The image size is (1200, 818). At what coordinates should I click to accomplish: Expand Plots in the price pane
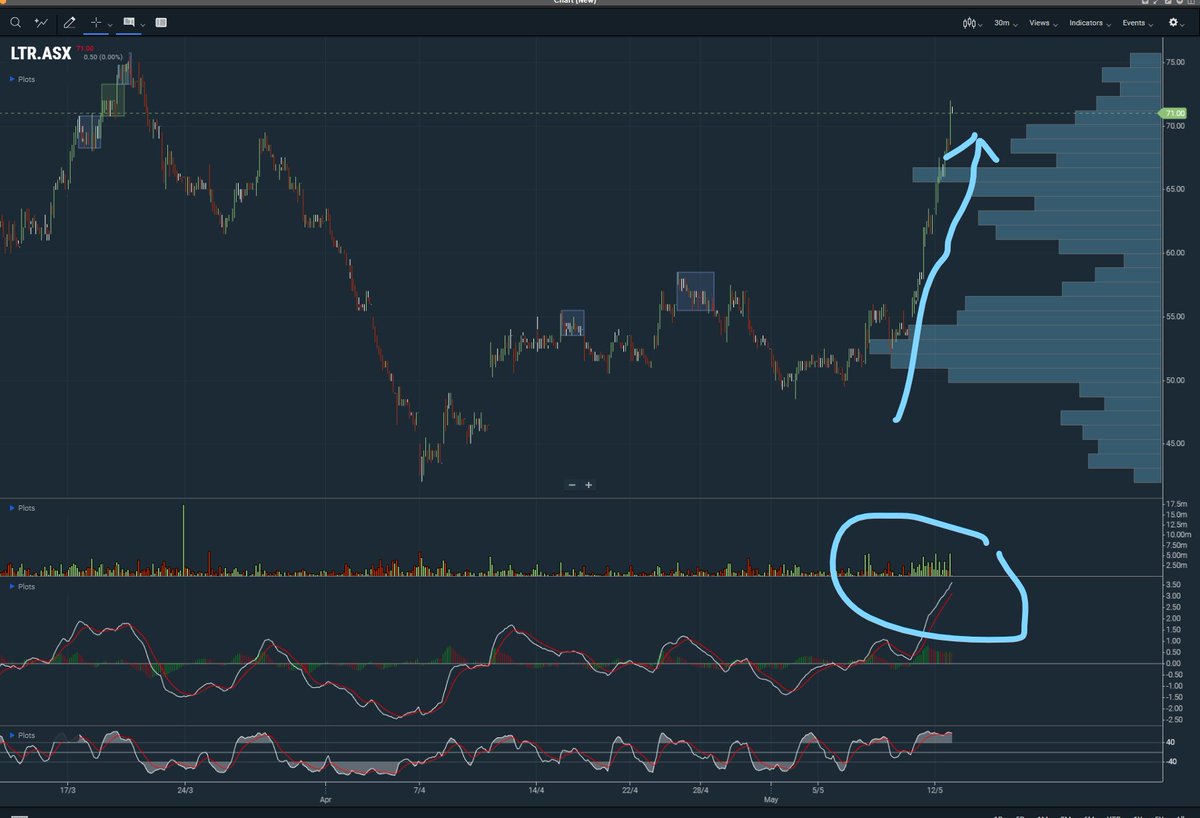(x=23, y=78)
